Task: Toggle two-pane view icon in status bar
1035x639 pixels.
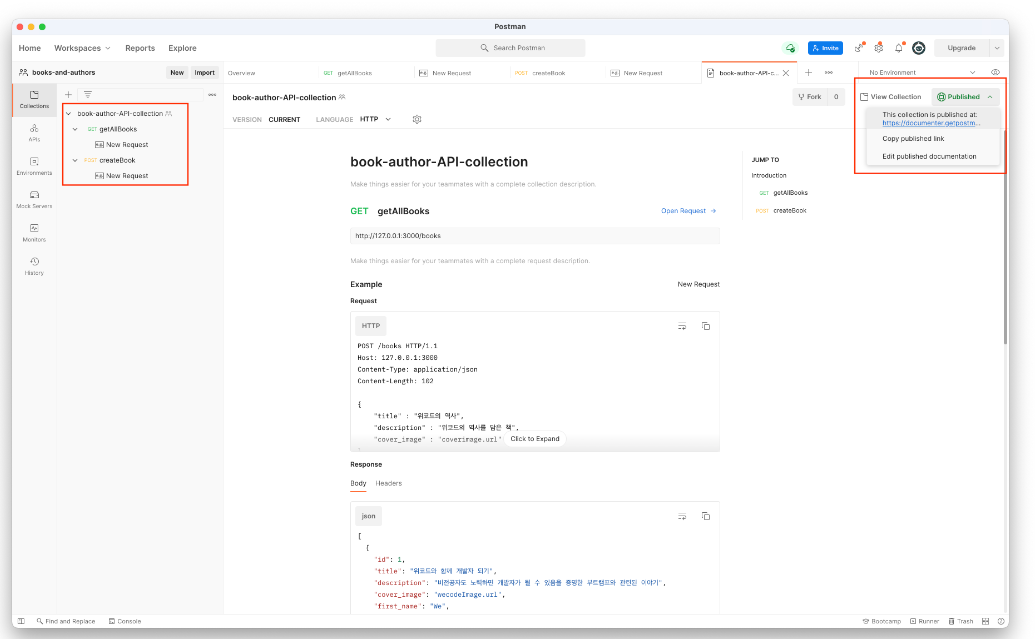Action: pyautogui.click(x=985, y=621)
